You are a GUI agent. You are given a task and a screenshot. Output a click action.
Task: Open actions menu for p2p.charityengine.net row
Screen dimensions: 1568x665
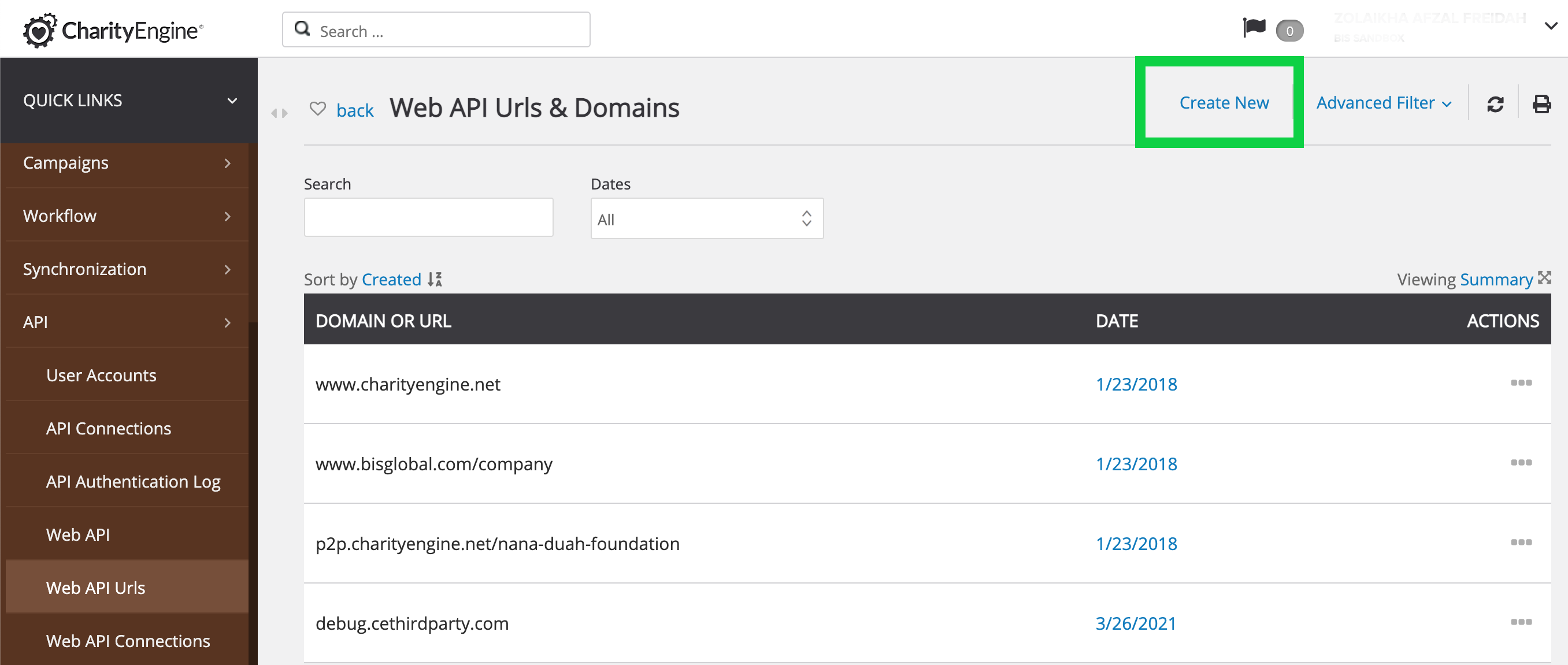click(x=1521, y=542)
